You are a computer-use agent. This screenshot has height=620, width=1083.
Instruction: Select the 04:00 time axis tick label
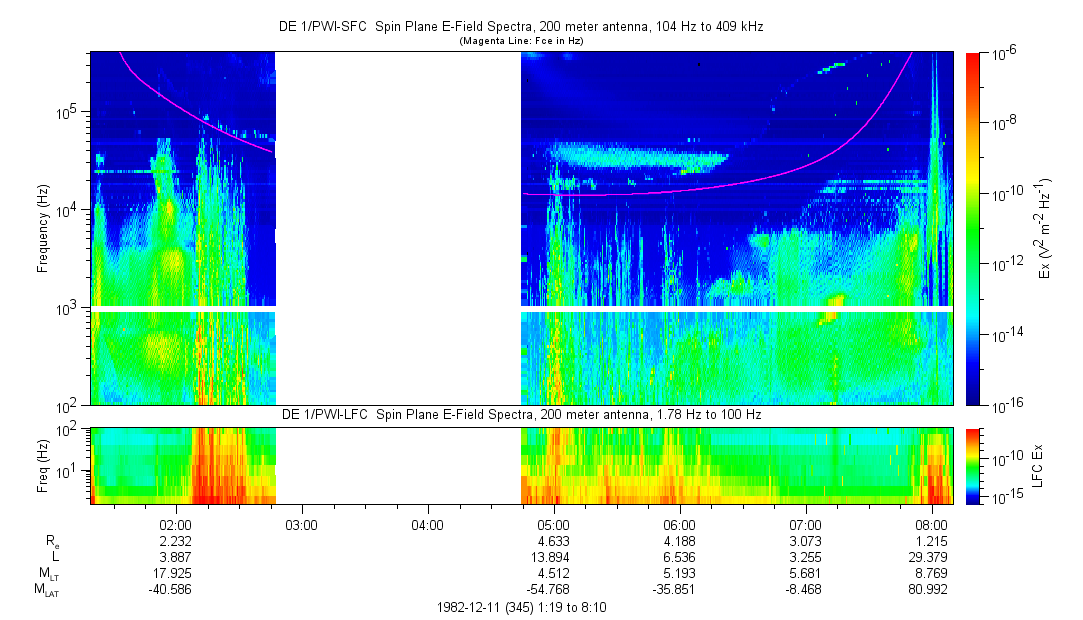tap(427, 523)
